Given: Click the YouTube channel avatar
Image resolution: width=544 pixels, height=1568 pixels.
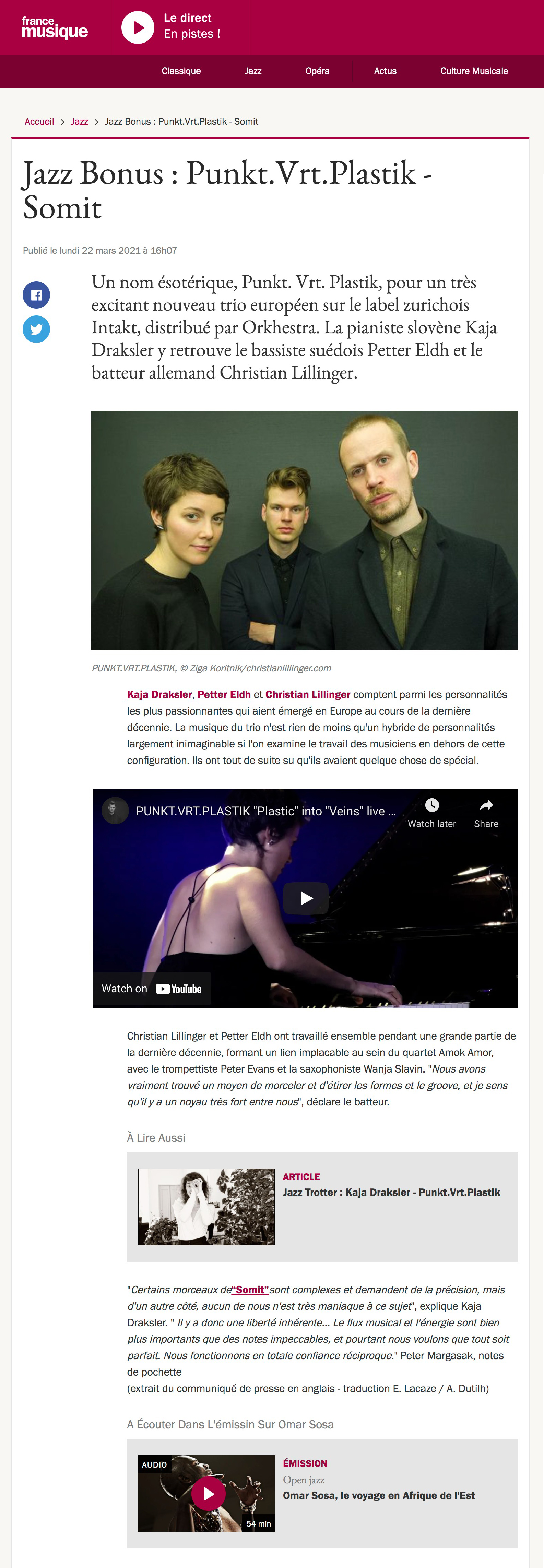Looking at the screenshot, I should pos(115,811).
